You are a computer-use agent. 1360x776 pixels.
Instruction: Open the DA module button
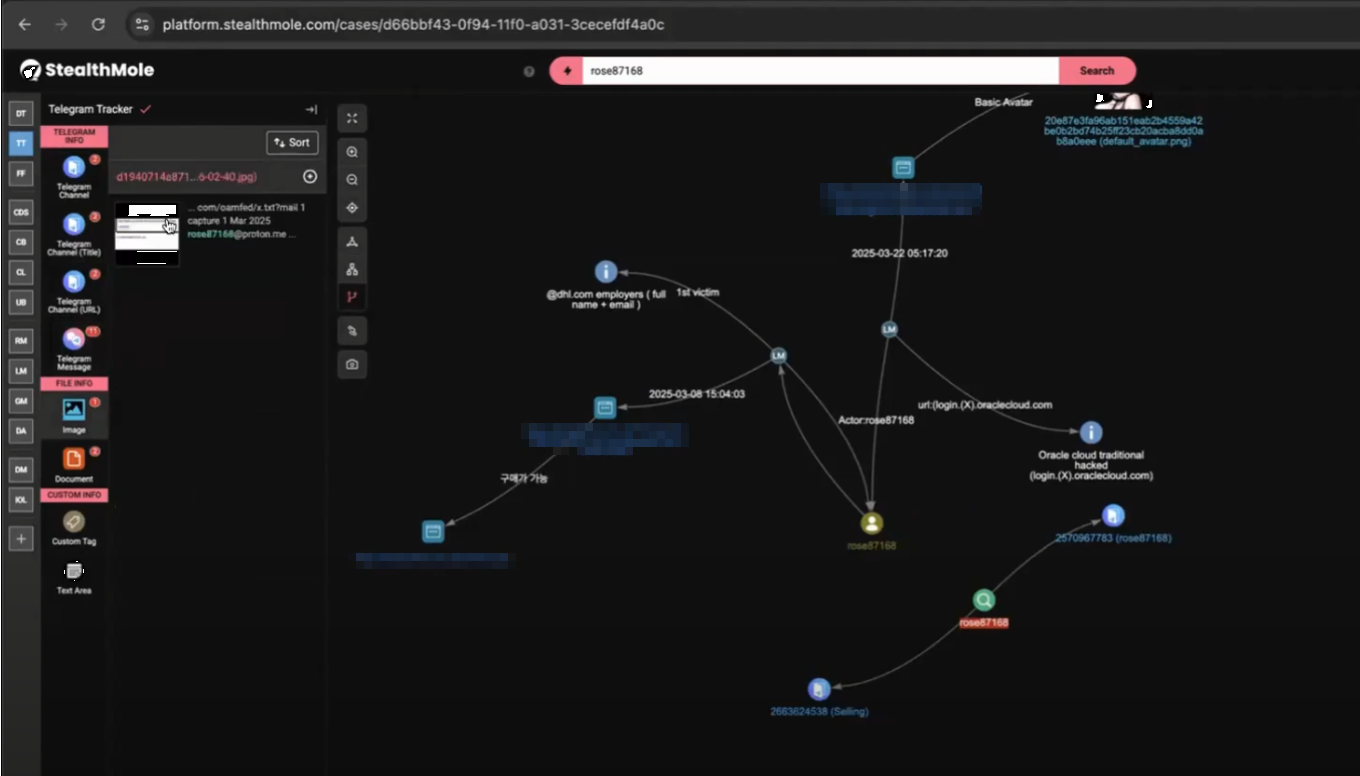pos(21,431)
